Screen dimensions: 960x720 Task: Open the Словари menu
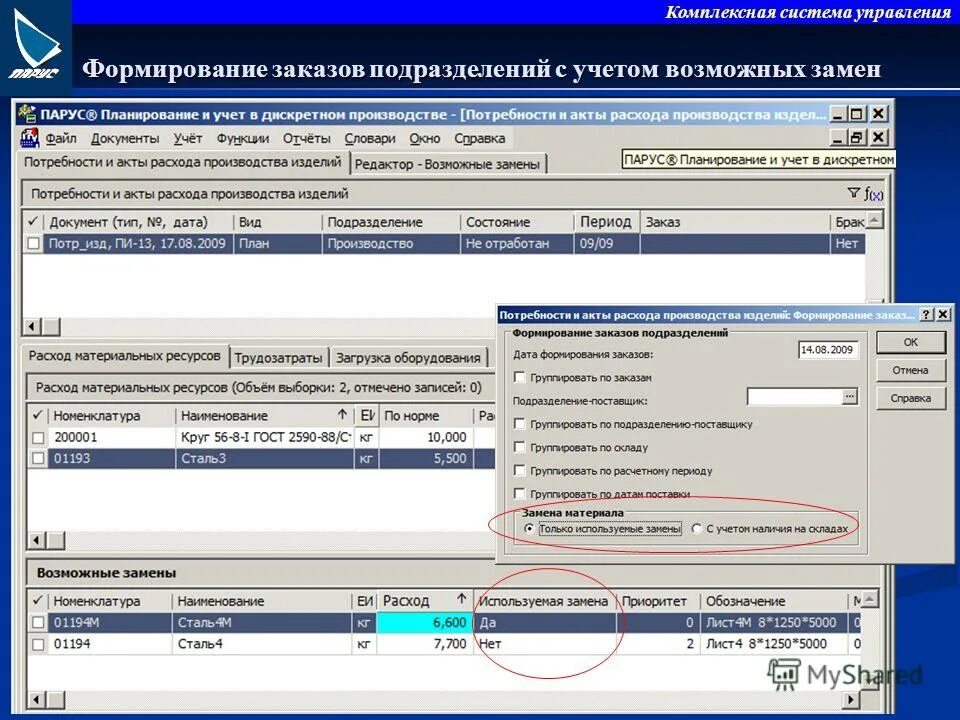click(x=370, y=139)
